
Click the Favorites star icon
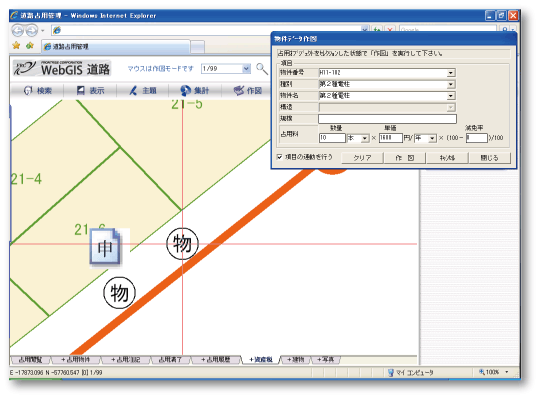16,45
